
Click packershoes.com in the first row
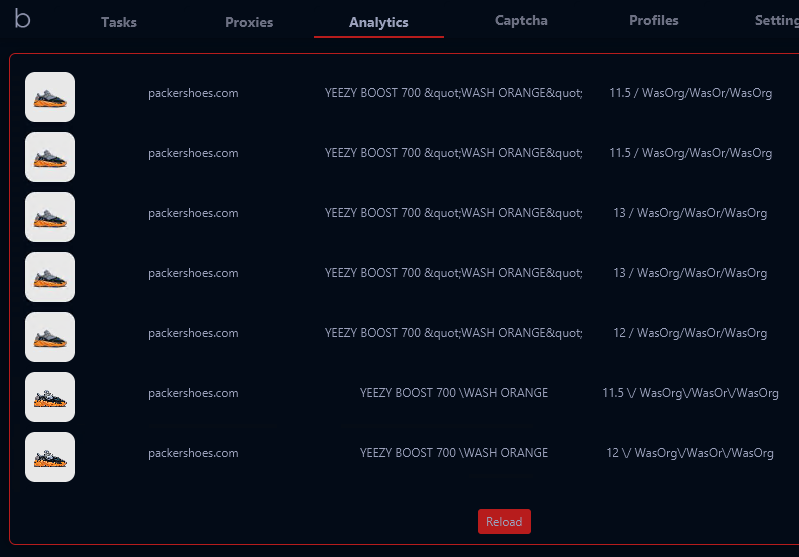pyautogui.click(x=193, y=93)
